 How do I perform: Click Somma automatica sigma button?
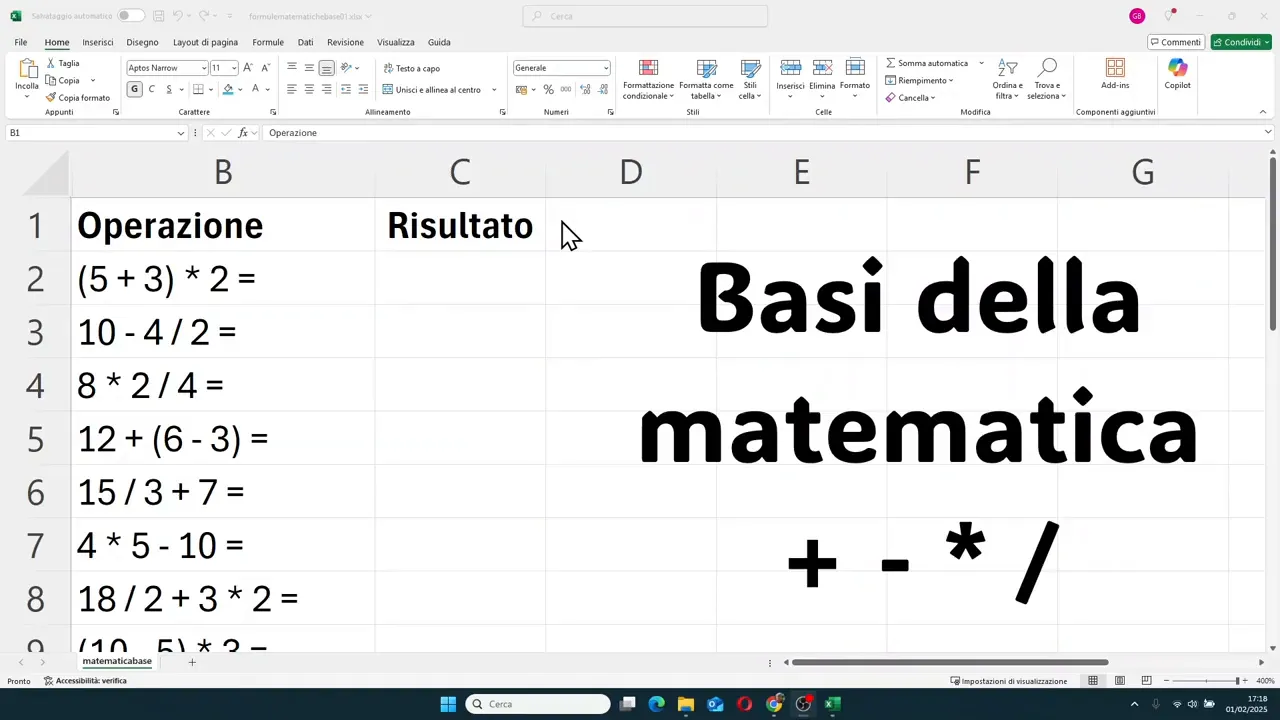click(927, 63)
